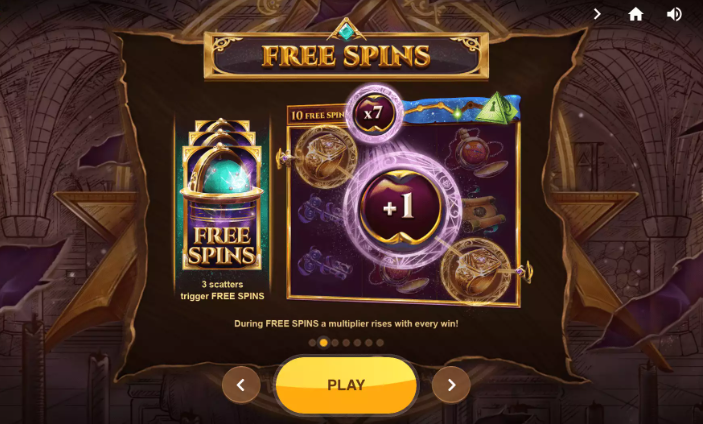This screenshot has height=424, width=703.
Task: Mute sound with speaker icon
Action: pyautogui.click(x=674, y=14)
